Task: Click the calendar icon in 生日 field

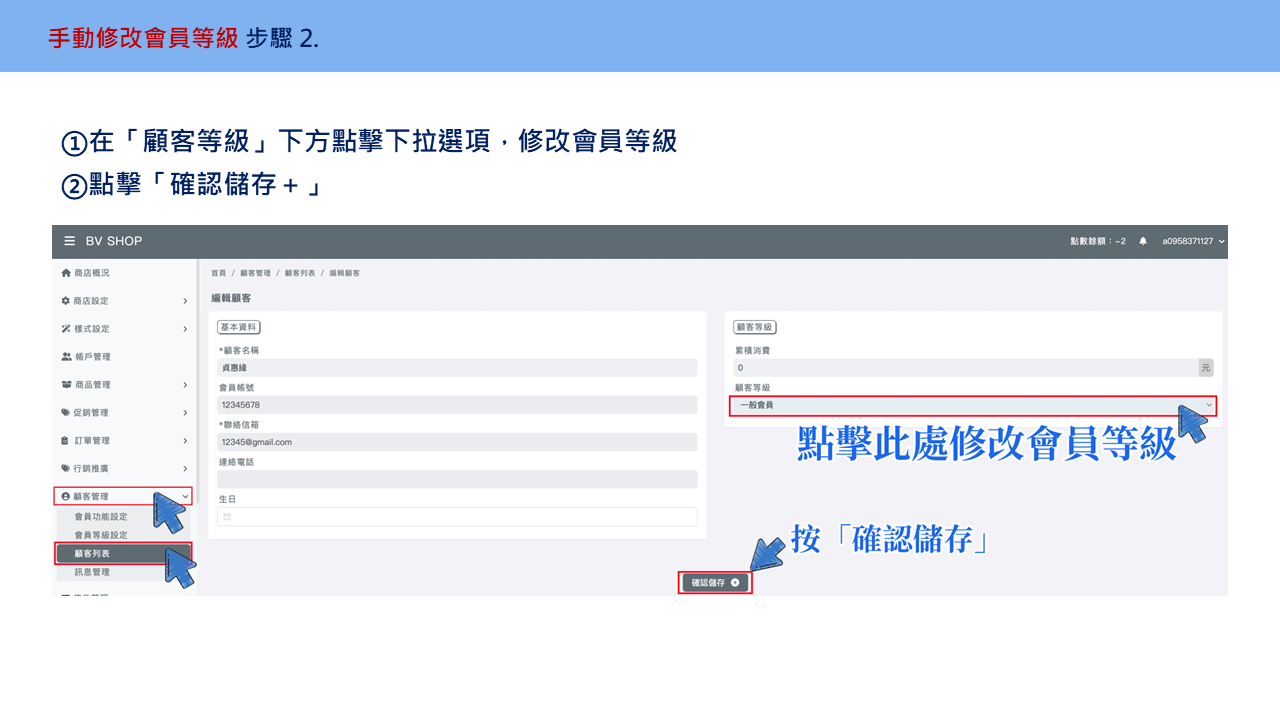Action: (227, 517)
